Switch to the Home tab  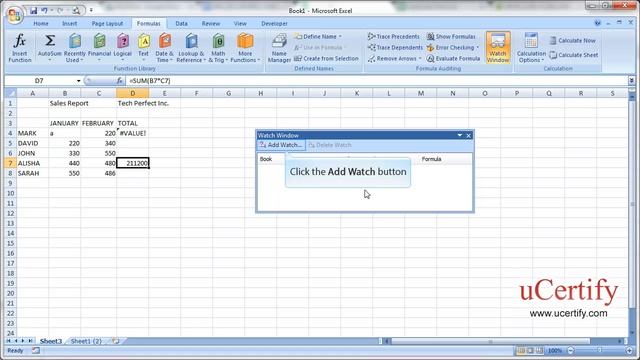pyautogui.click(x=41, y=24)
